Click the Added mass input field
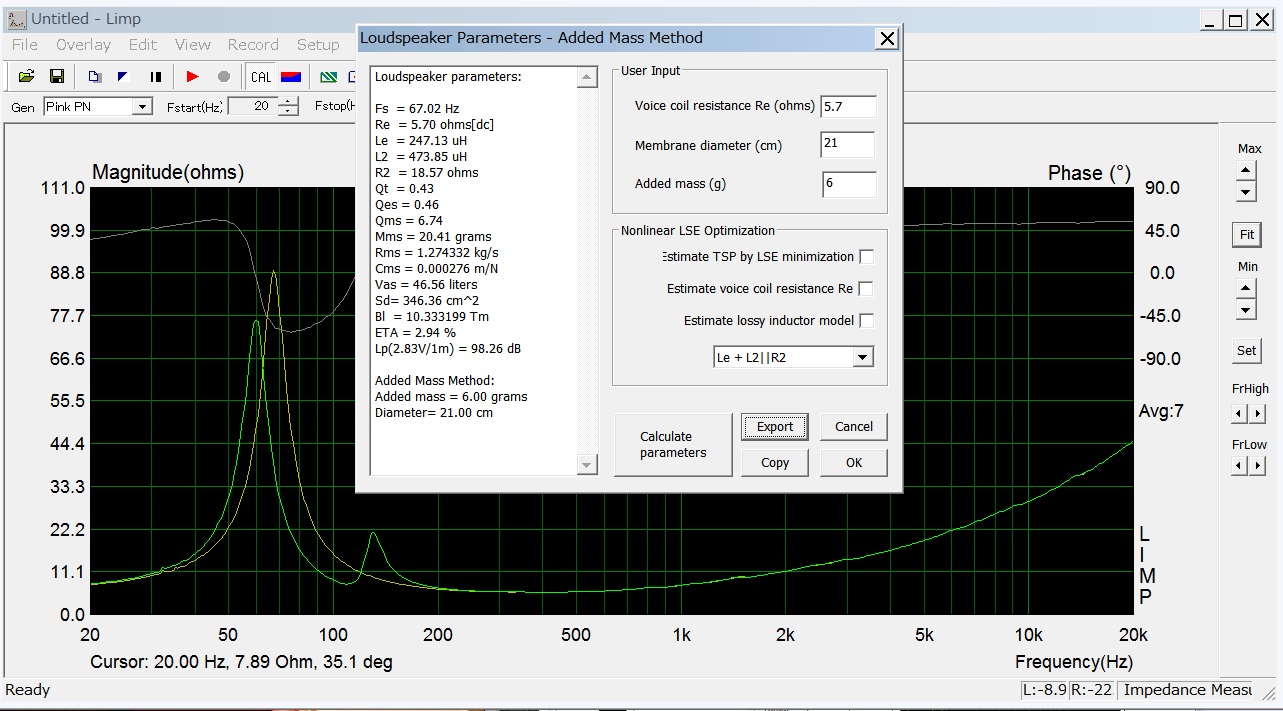The width and height of the screenshot is (1283, 711). coord(850,185)
